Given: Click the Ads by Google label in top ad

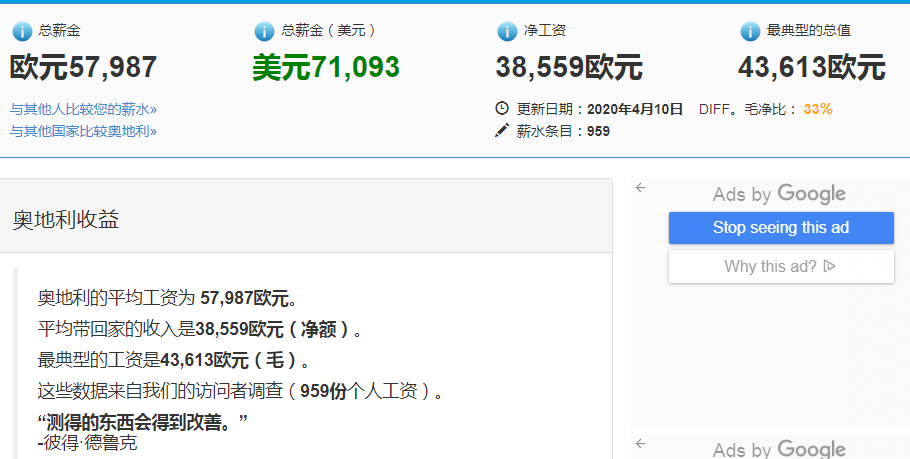Looking at the screenshot, I should click(779, 194).
